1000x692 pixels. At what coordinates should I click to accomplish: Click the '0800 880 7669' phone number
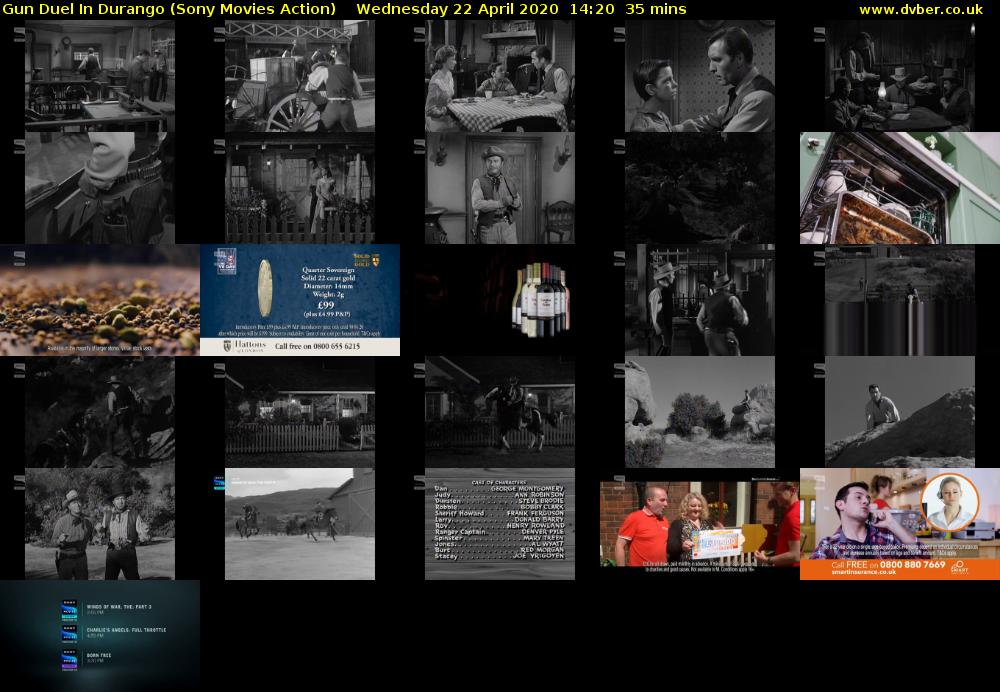click(x=915, y=564)
